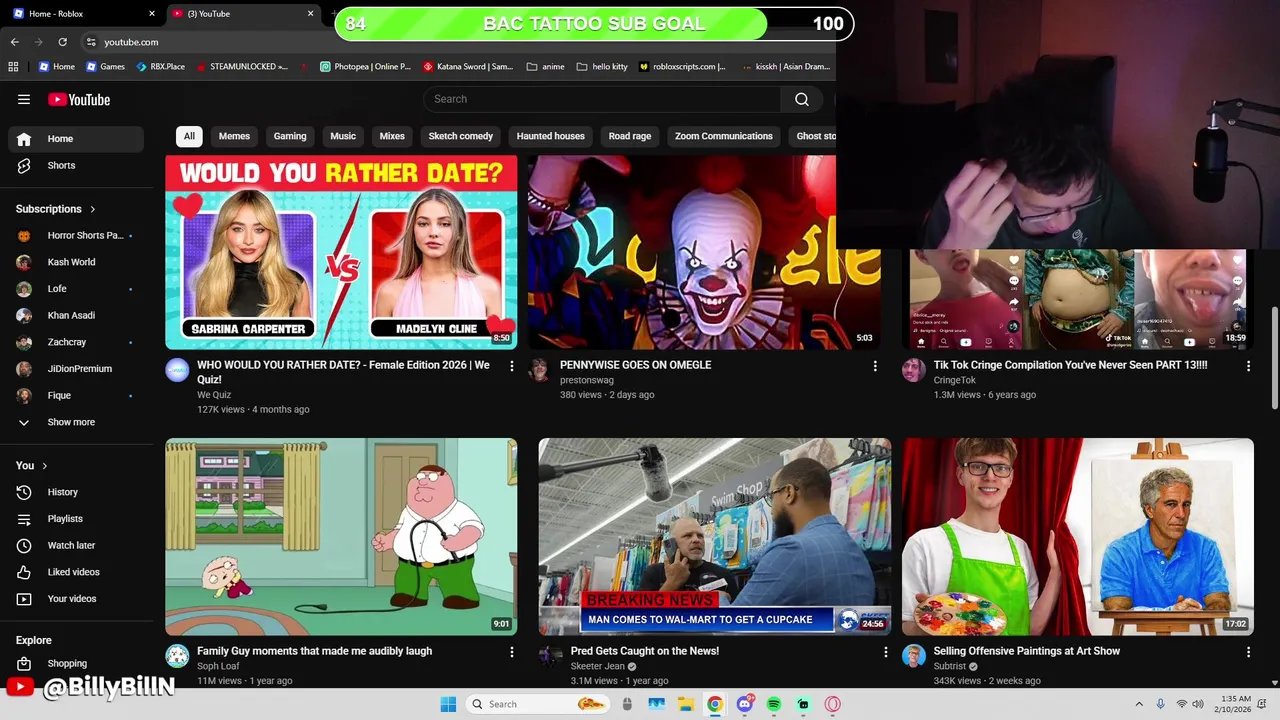The image size is (1280, 720).
Task: Open Khan Asadi subscription channel
Action: coord(76,315)
